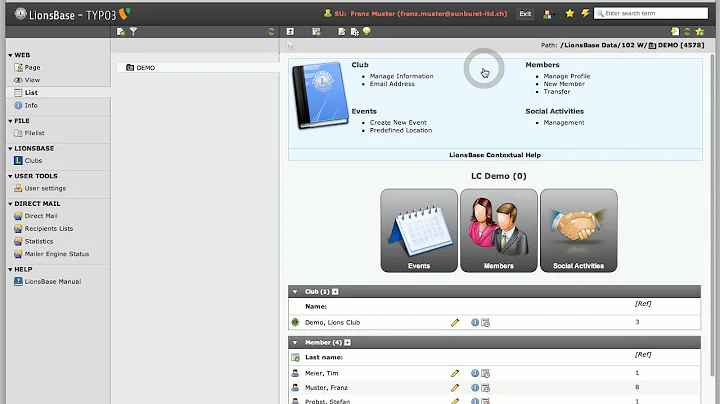
Task: Click the blue LionsBase book image
Action: point(320,95)
